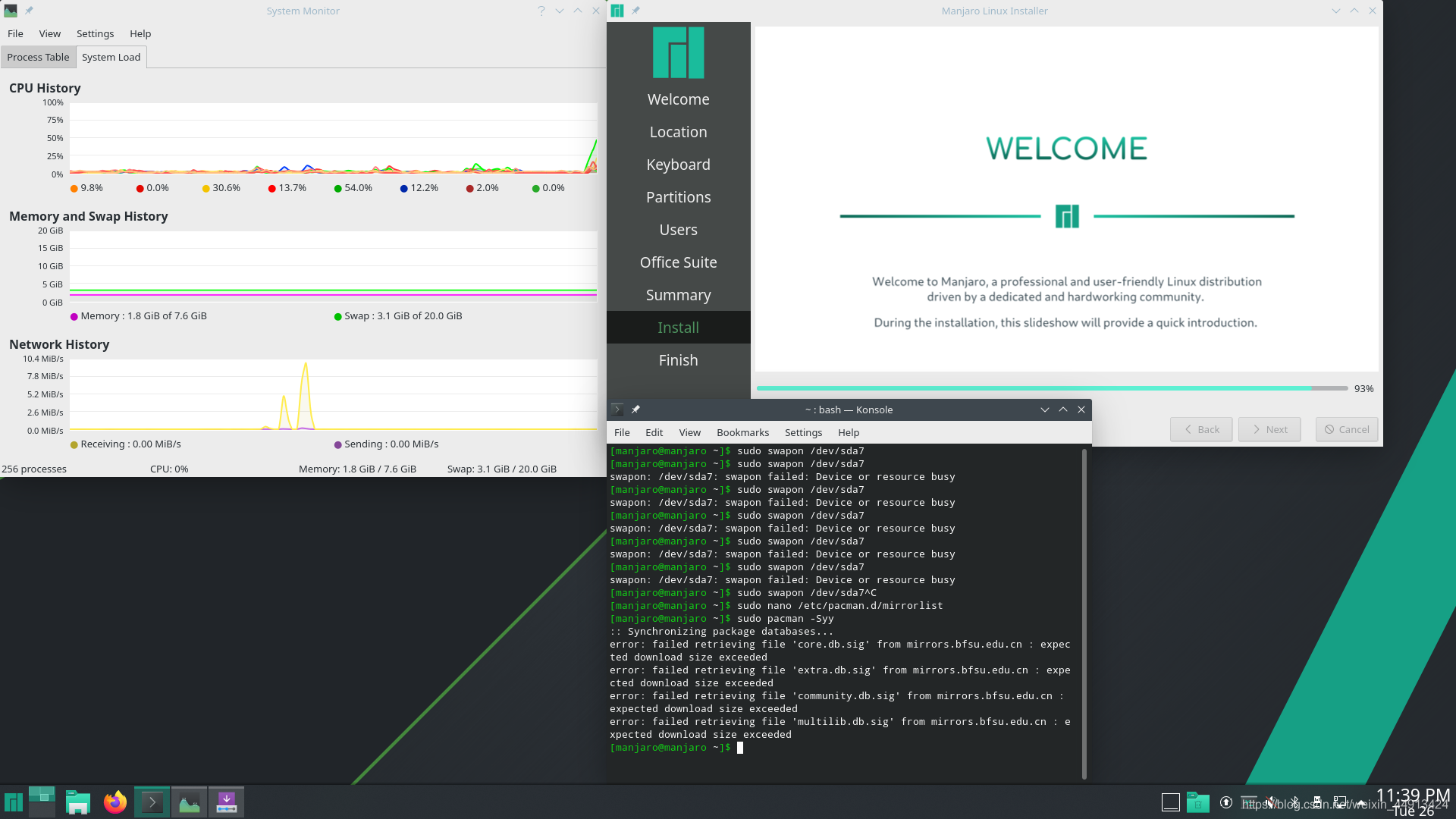Image resolution: width=1456 pixels, height=819 pixels.
Task: Select the Finish step in installer sidebar
Action: [679, 360]
